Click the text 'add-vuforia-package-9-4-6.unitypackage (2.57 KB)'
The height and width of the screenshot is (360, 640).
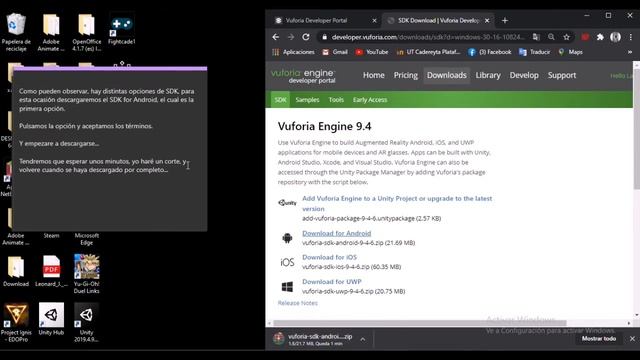click(371, 219)
